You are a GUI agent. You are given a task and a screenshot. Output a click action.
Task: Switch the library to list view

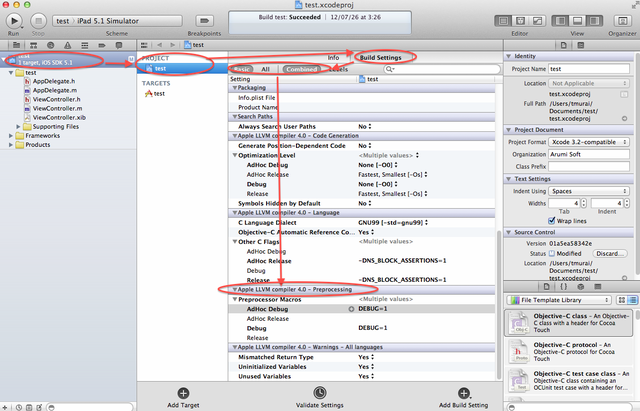click(x=632, y=300)
